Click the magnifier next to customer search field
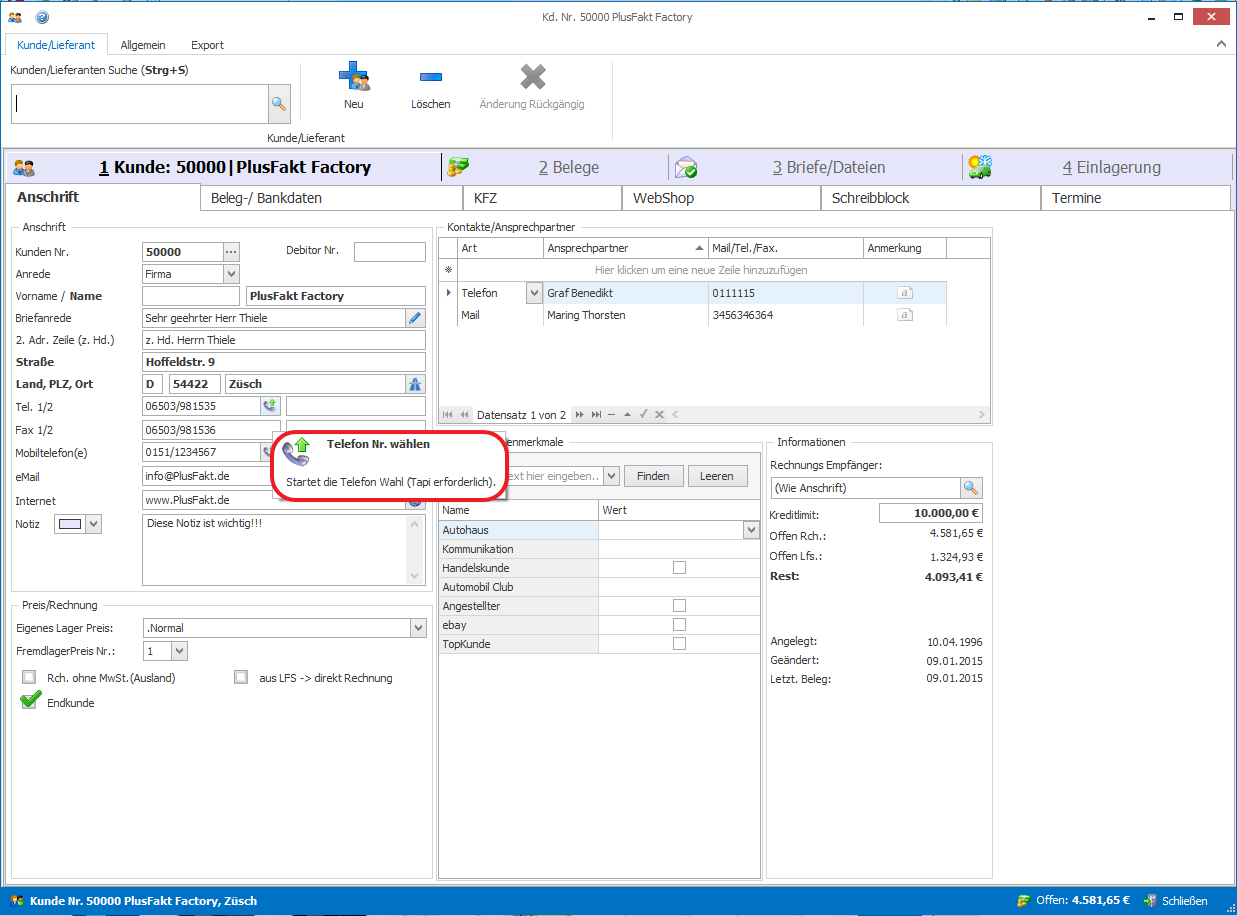This screenshot has height=916, width=1237. (x=279, y=104)
